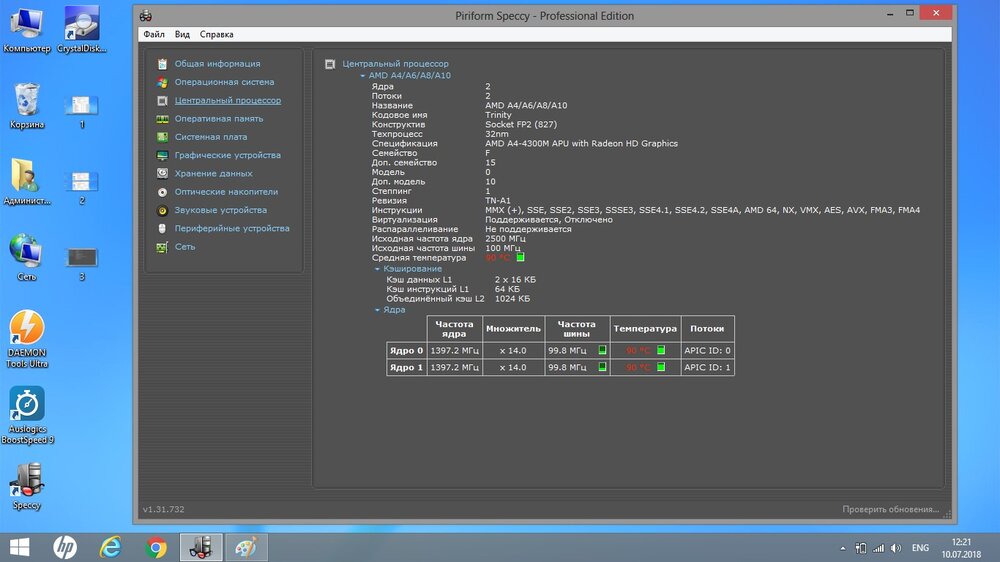Screen dimensions: 1000x562
Task: Select Хранение данных in sidebar
Action: (x=213, y=174)
